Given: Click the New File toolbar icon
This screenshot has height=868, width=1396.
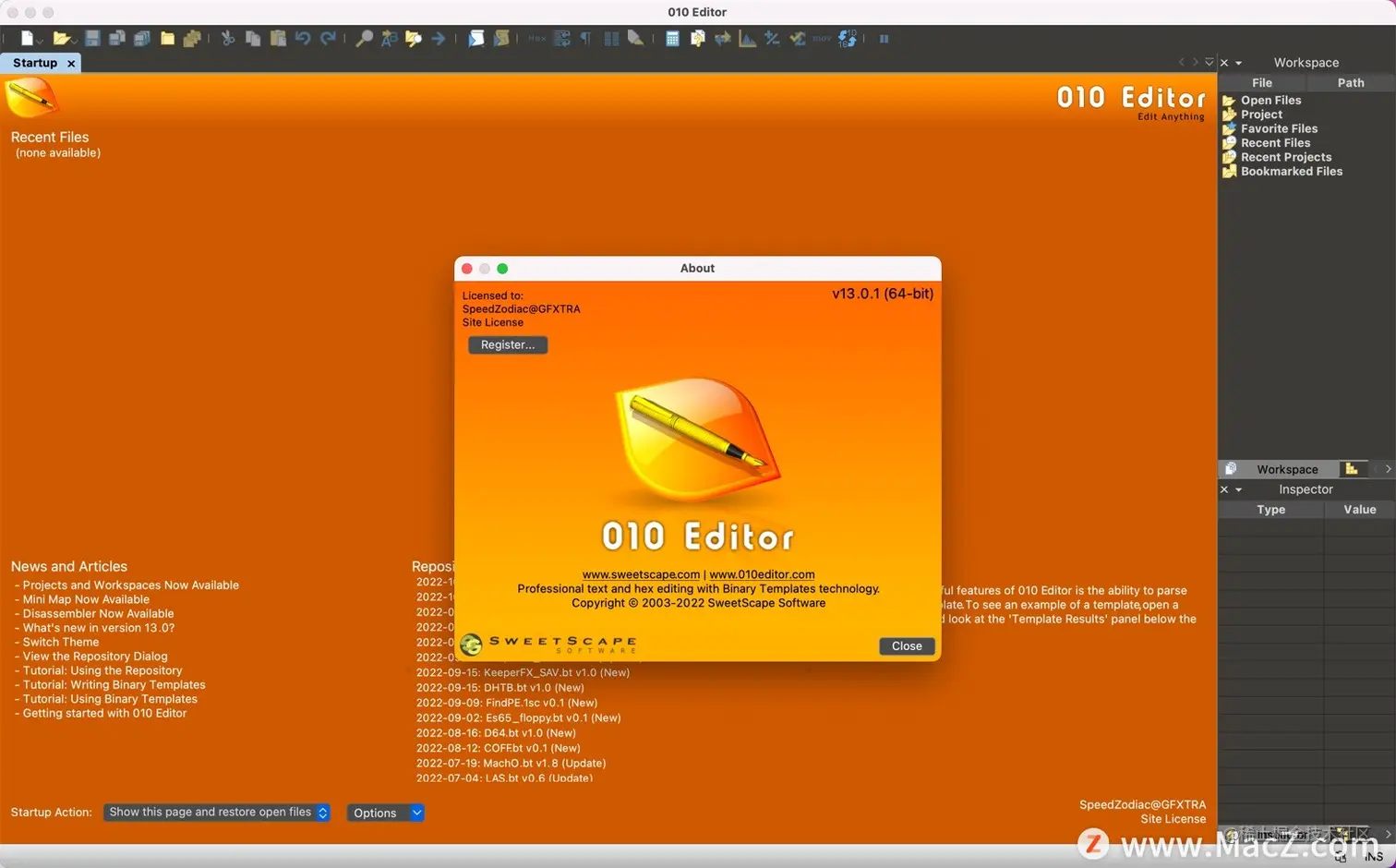Looking at the screenshot, I should (x=27, y=39).
